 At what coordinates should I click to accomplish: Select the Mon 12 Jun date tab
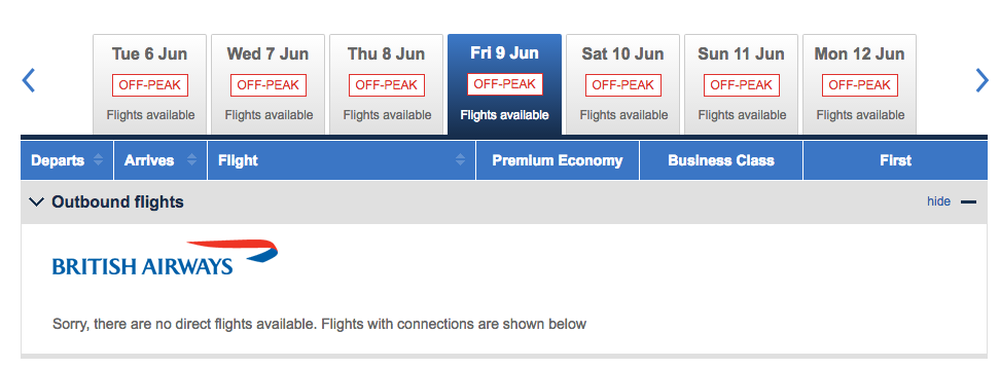[860, 84]
